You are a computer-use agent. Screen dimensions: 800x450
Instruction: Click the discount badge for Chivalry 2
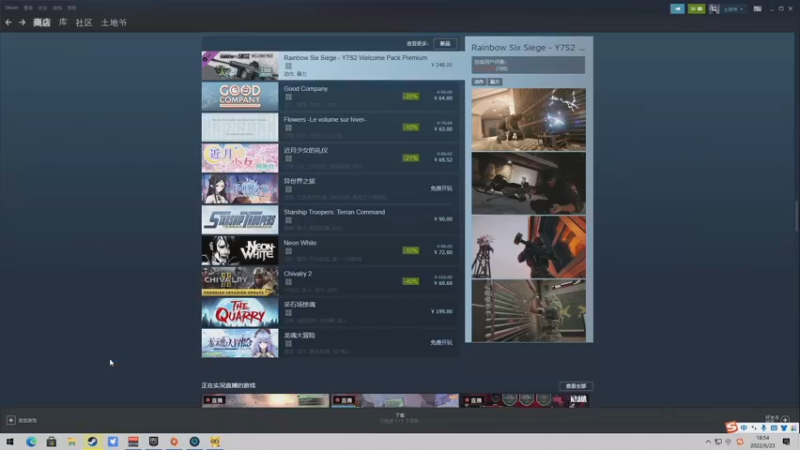tap(411, 281)
